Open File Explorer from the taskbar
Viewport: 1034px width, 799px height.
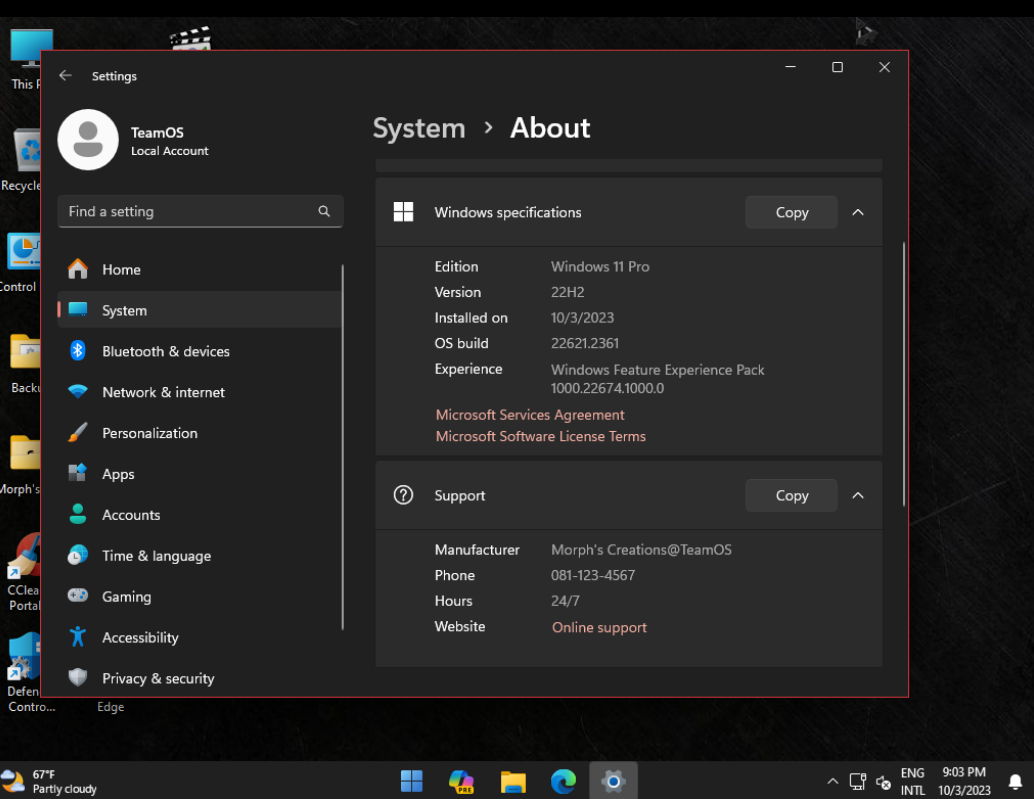513,781
